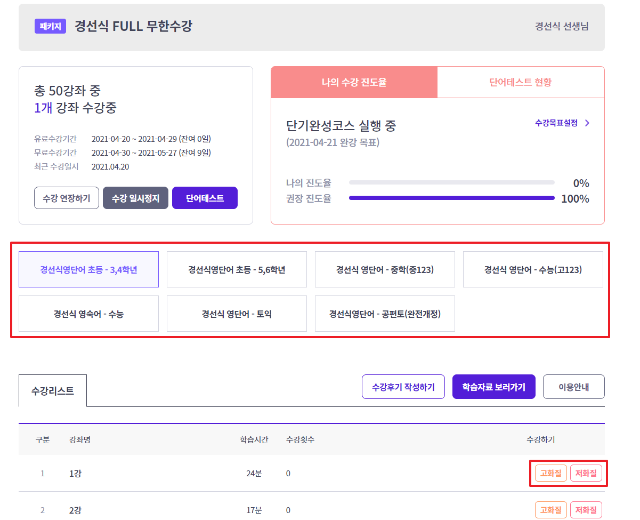The width and height of the screenshot is (640, 520).
Task: Pick the 경선식 영단어 - 토익 course
Action: (237, 314)
